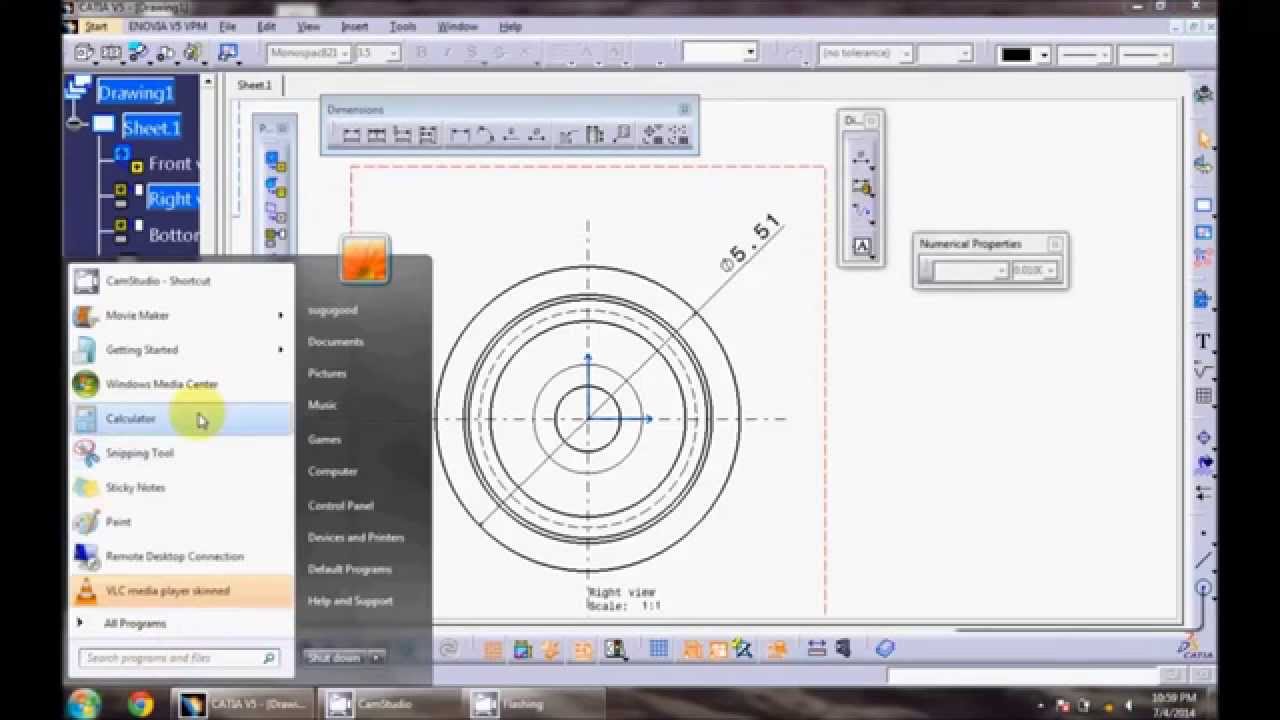Click the Shut down button
1280x720 pixels.
(x=335, y=658)
